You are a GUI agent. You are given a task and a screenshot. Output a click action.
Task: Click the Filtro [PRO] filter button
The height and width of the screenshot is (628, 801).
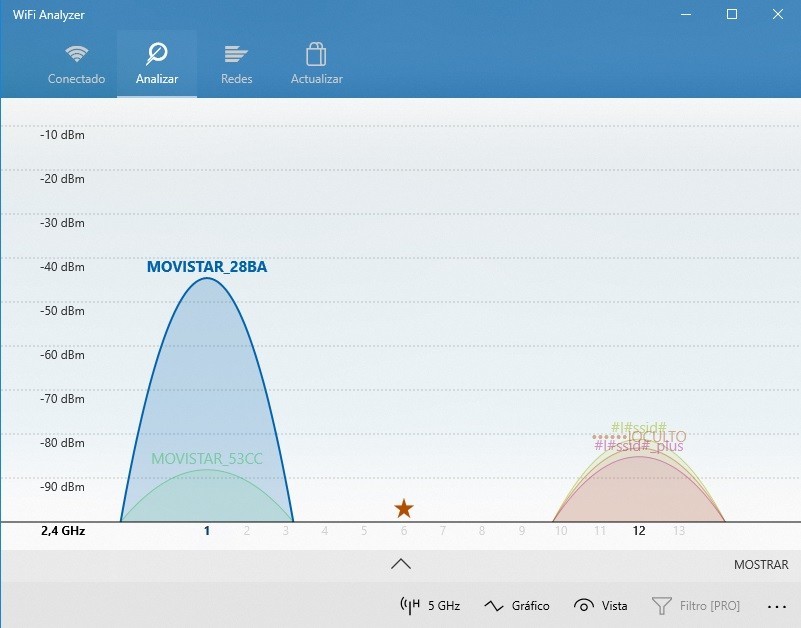pos(696,606)
